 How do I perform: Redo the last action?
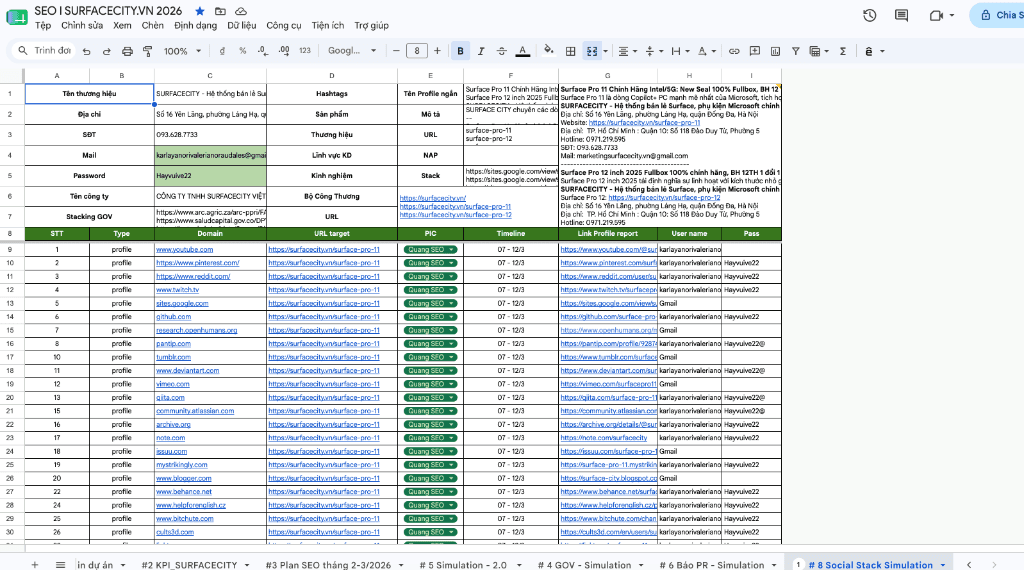coord(106,51)
